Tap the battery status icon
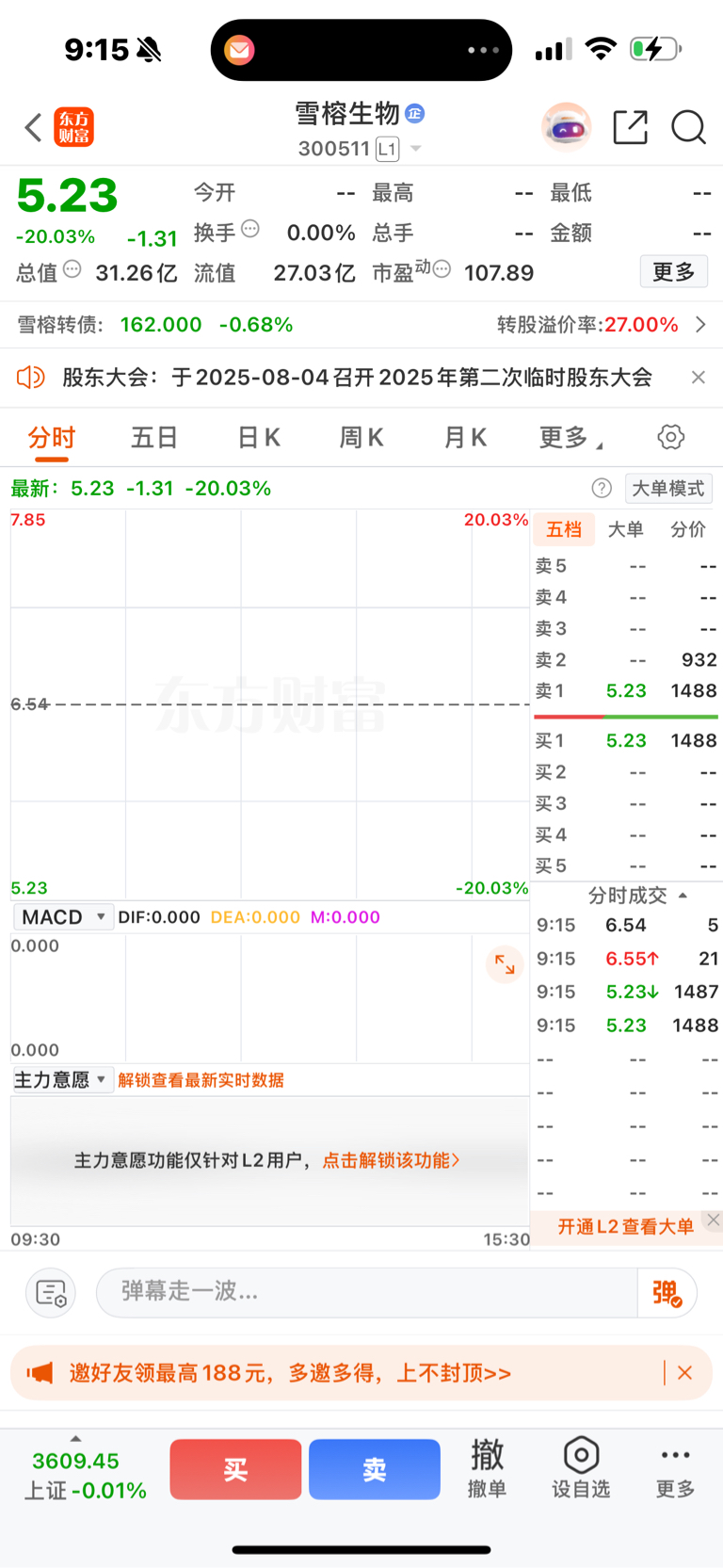The height and width of the screenshot is (1568, 723). coord(655,49)
